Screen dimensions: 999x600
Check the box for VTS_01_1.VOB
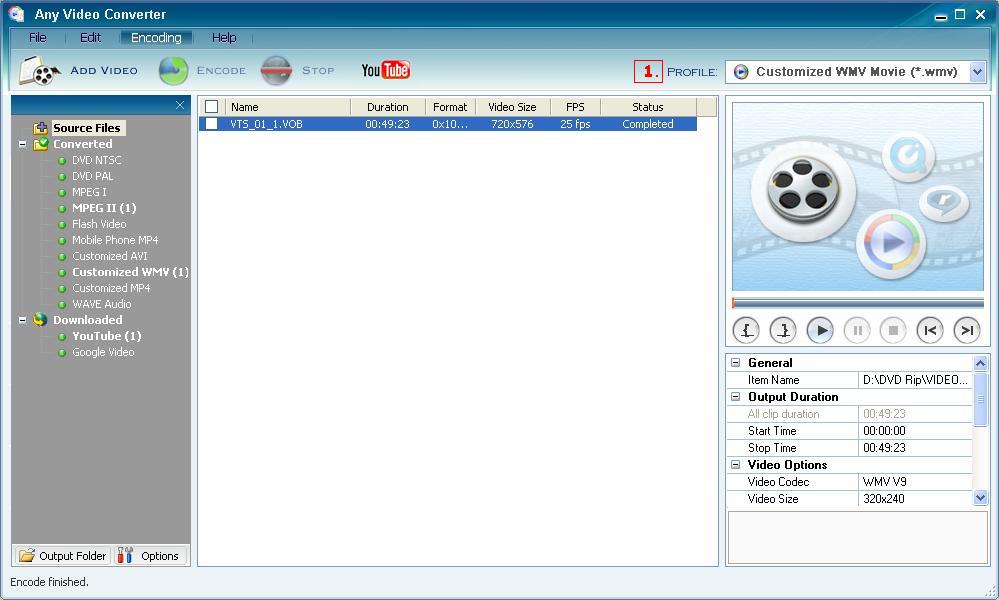tap(212, 124)
